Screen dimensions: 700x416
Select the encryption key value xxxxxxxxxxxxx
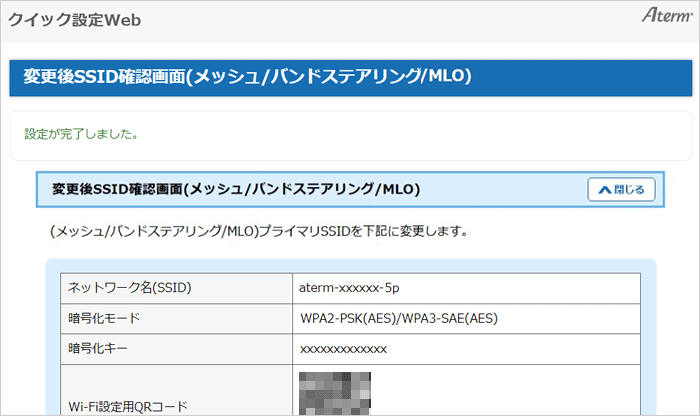point(343,349)
